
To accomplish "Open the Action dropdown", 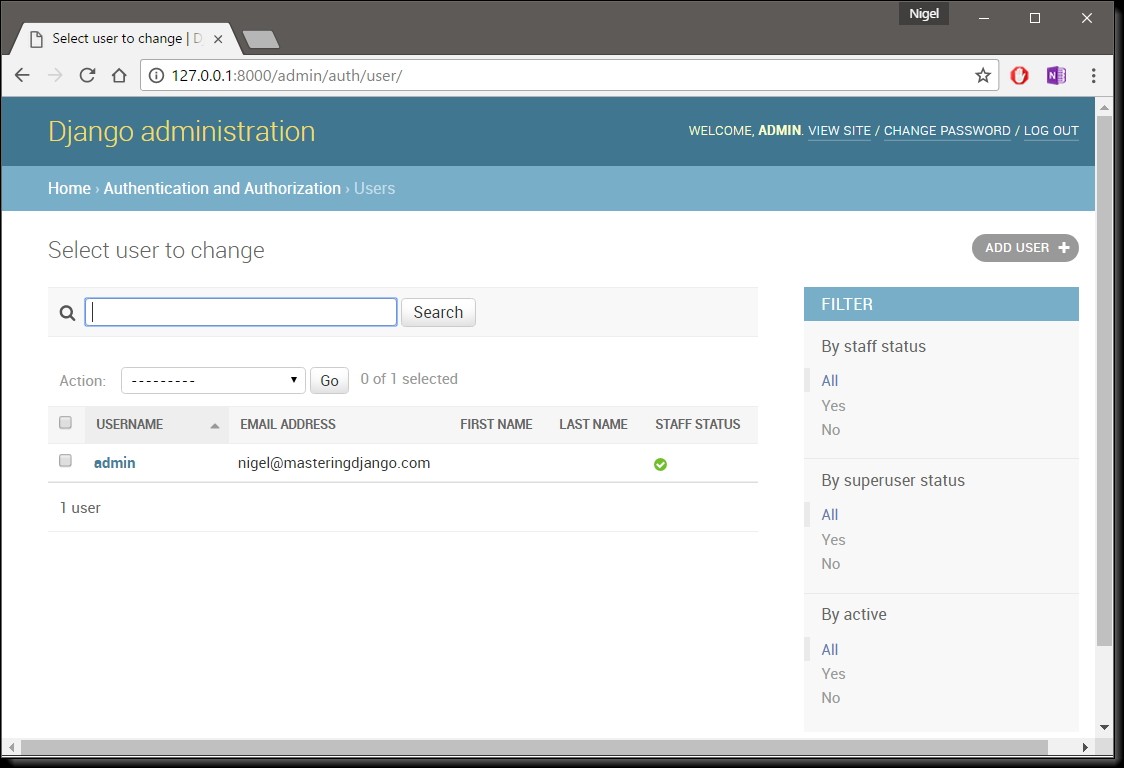I will 213,380.
